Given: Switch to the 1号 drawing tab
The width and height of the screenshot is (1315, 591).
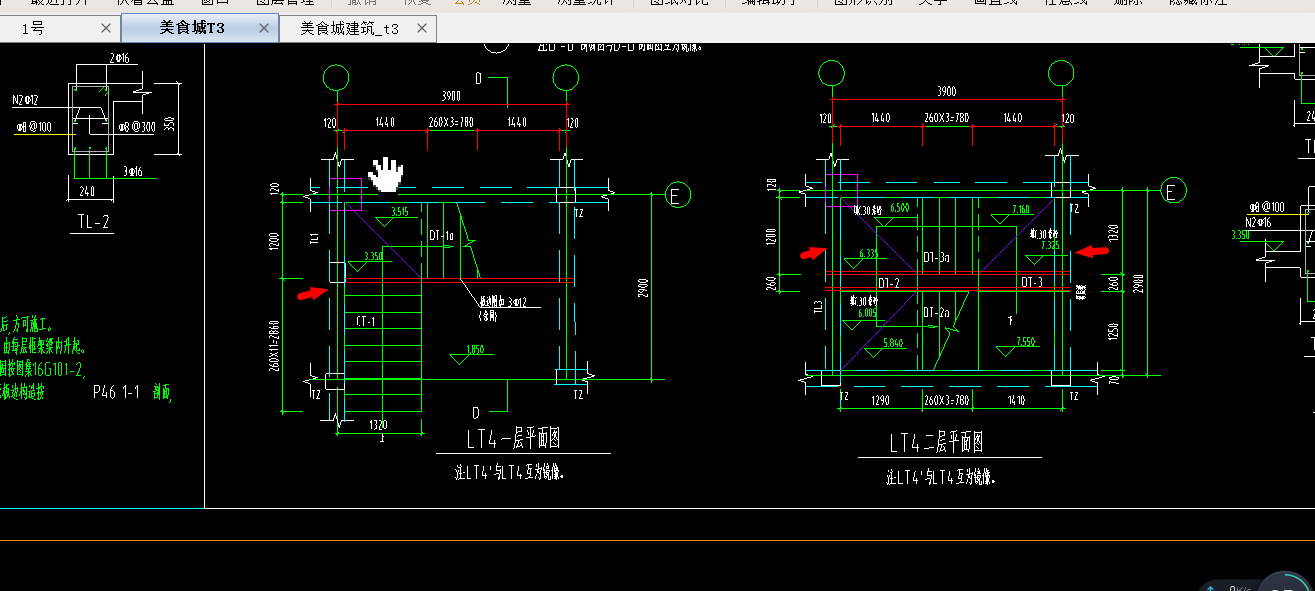Looking at the screenshot, I should point(34,29).
